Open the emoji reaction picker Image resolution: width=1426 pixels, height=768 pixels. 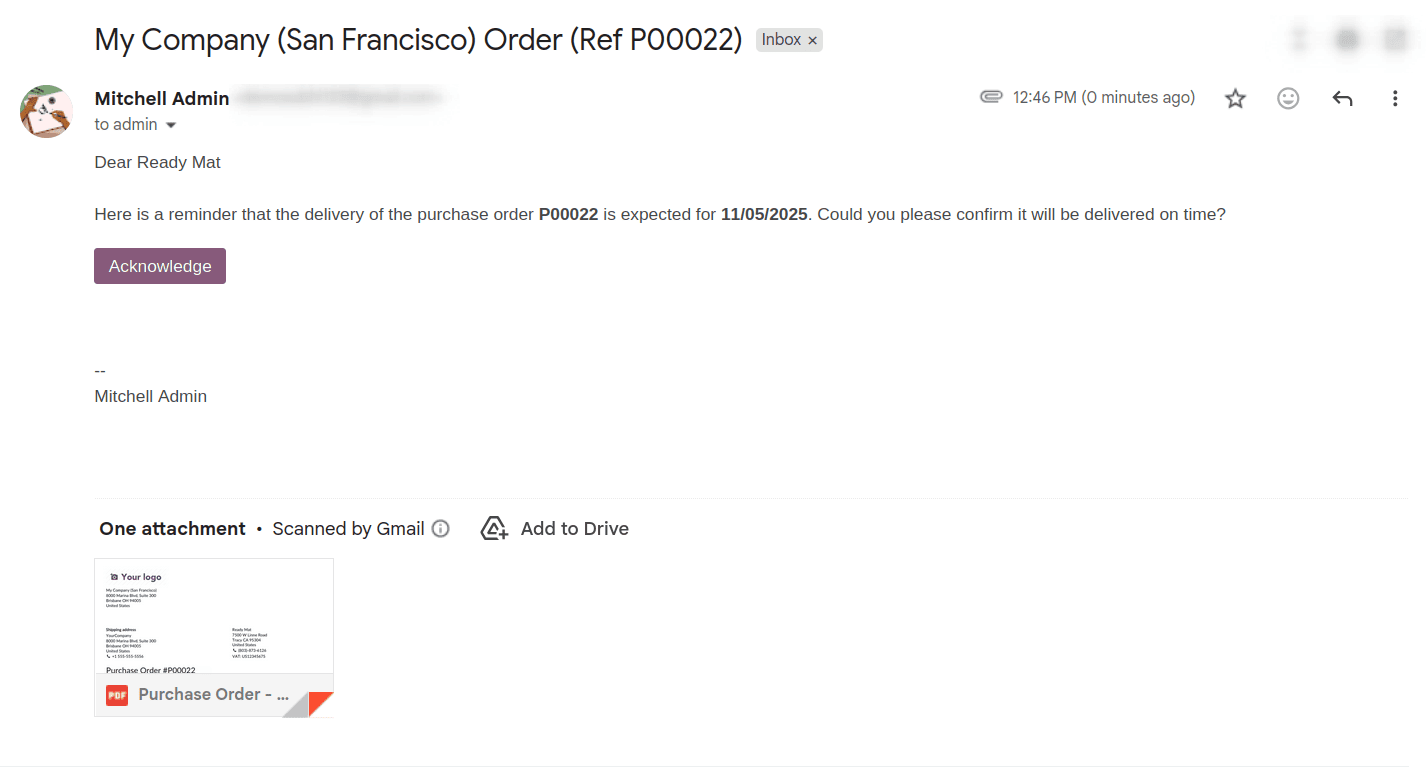[1288, 98]
